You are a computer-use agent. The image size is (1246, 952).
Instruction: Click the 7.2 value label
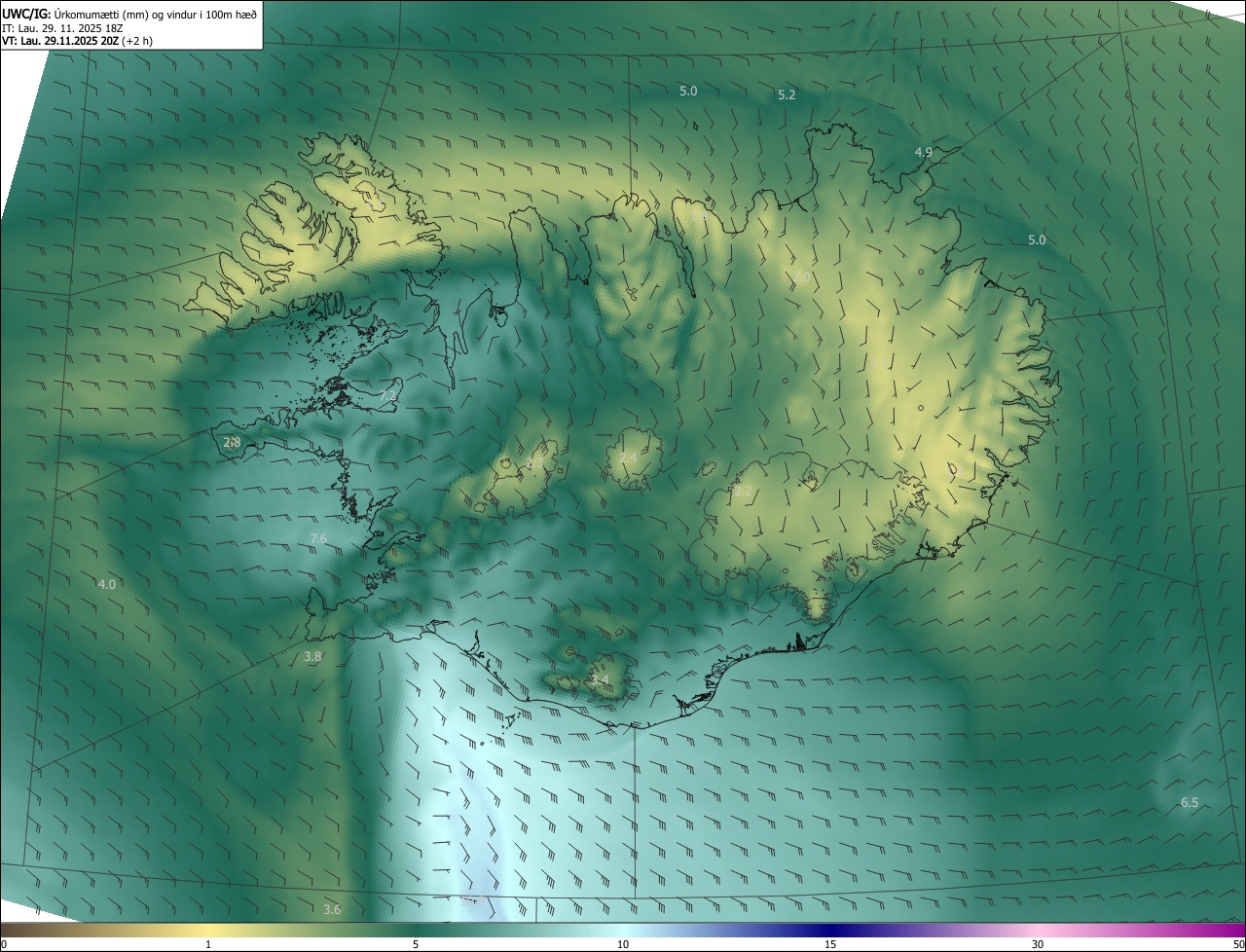click(x=388, y=395)
